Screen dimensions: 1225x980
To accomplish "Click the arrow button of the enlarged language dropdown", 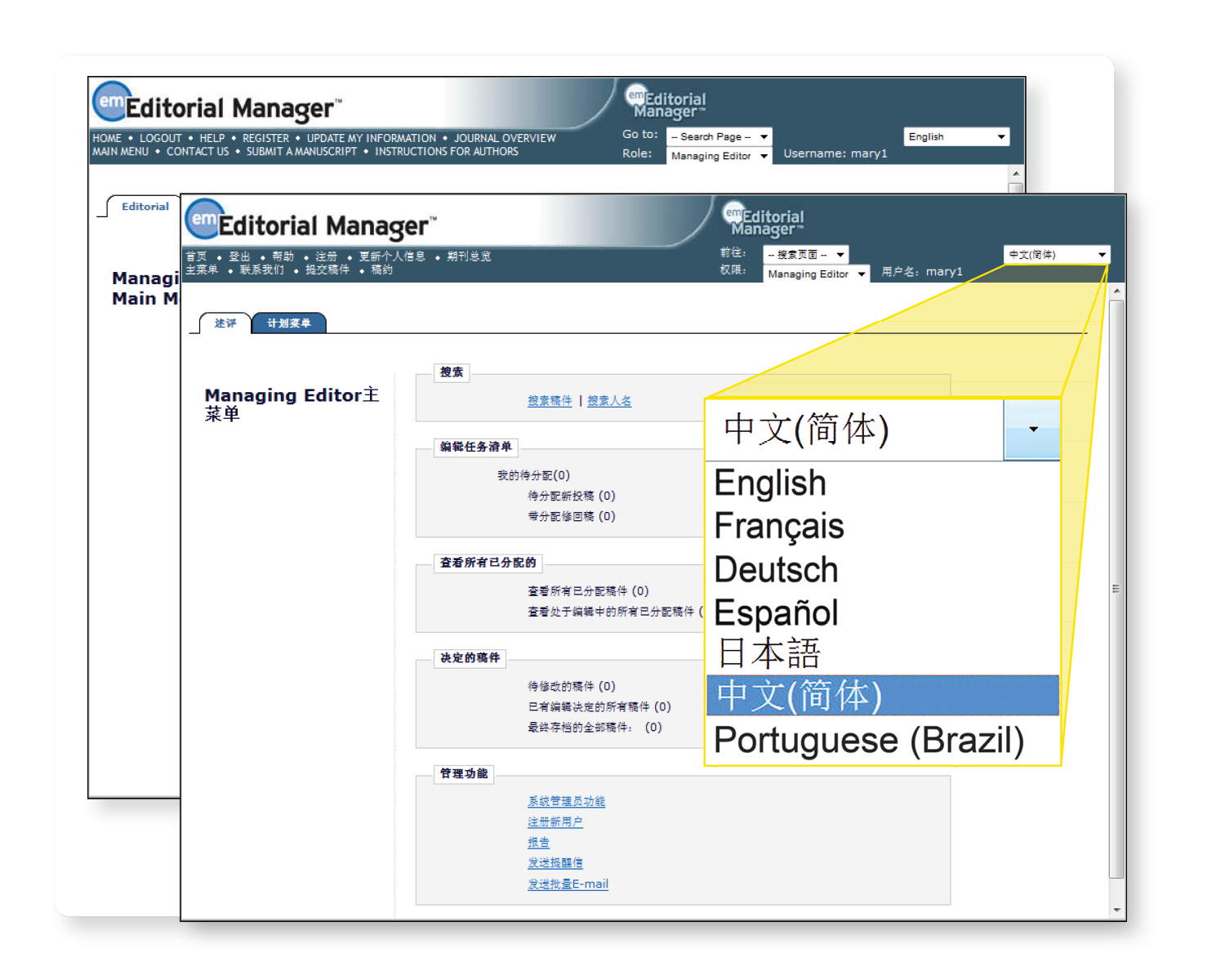I will click(1032, 430).
